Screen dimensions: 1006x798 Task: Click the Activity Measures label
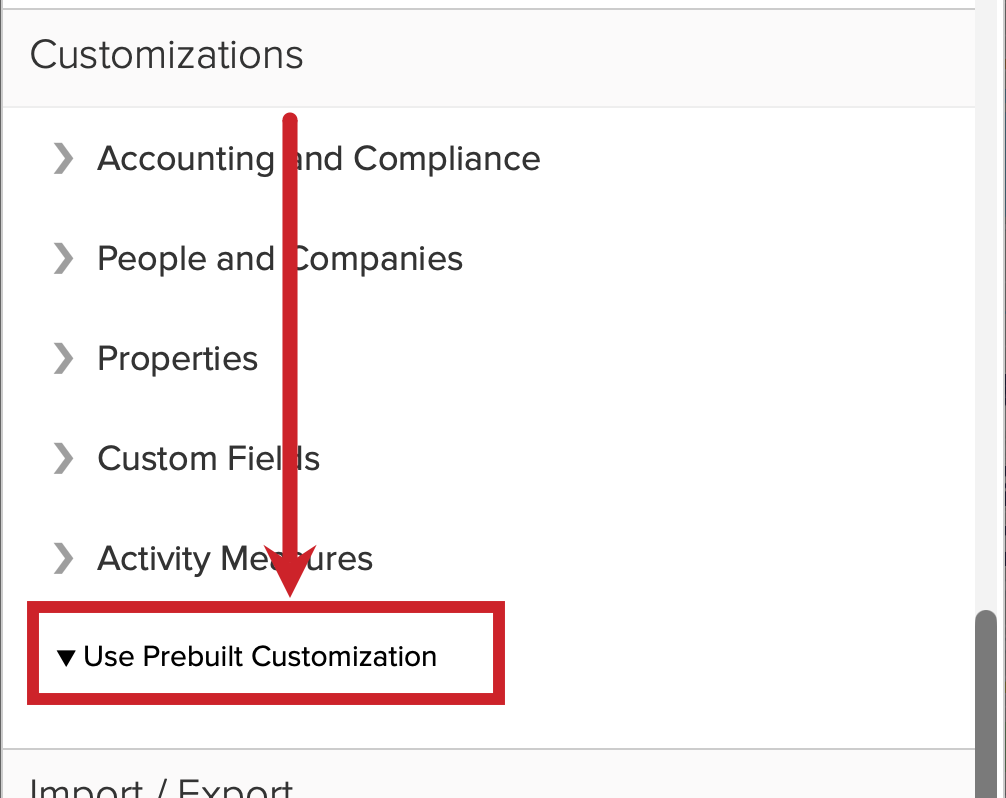pos(234,558)
